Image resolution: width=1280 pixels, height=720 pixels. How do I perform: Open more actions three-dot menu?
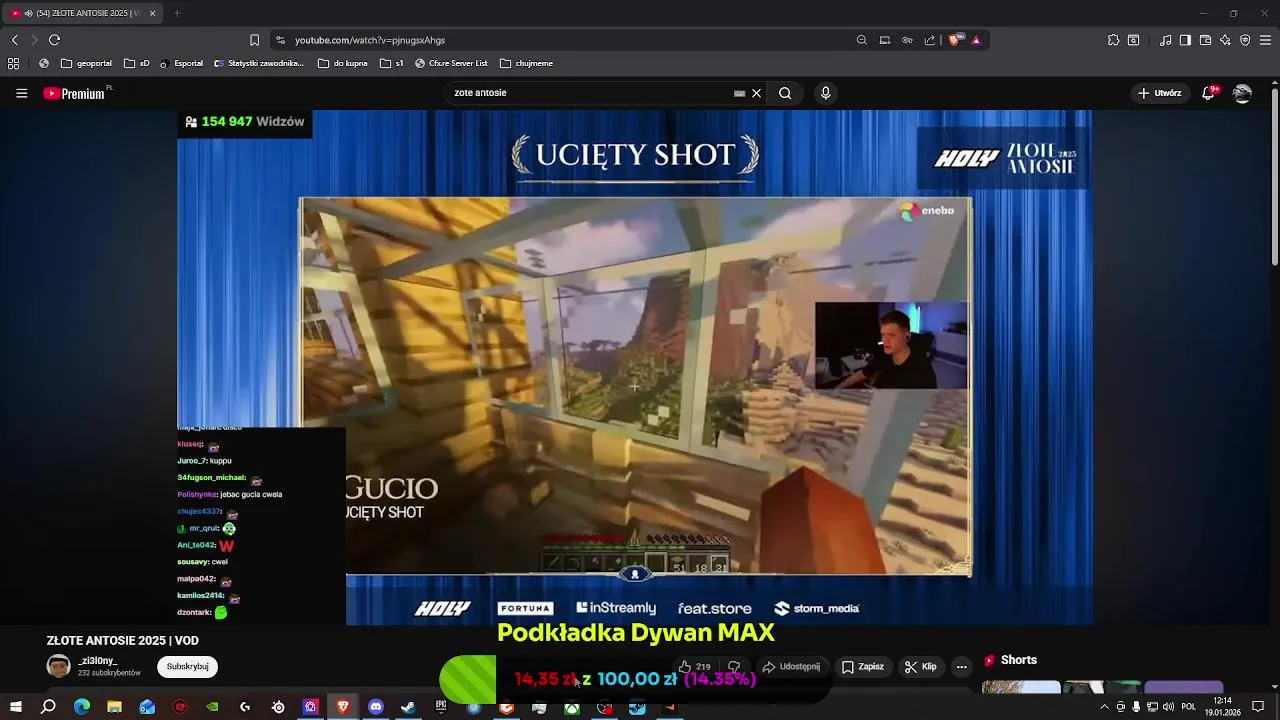[962, 667]
